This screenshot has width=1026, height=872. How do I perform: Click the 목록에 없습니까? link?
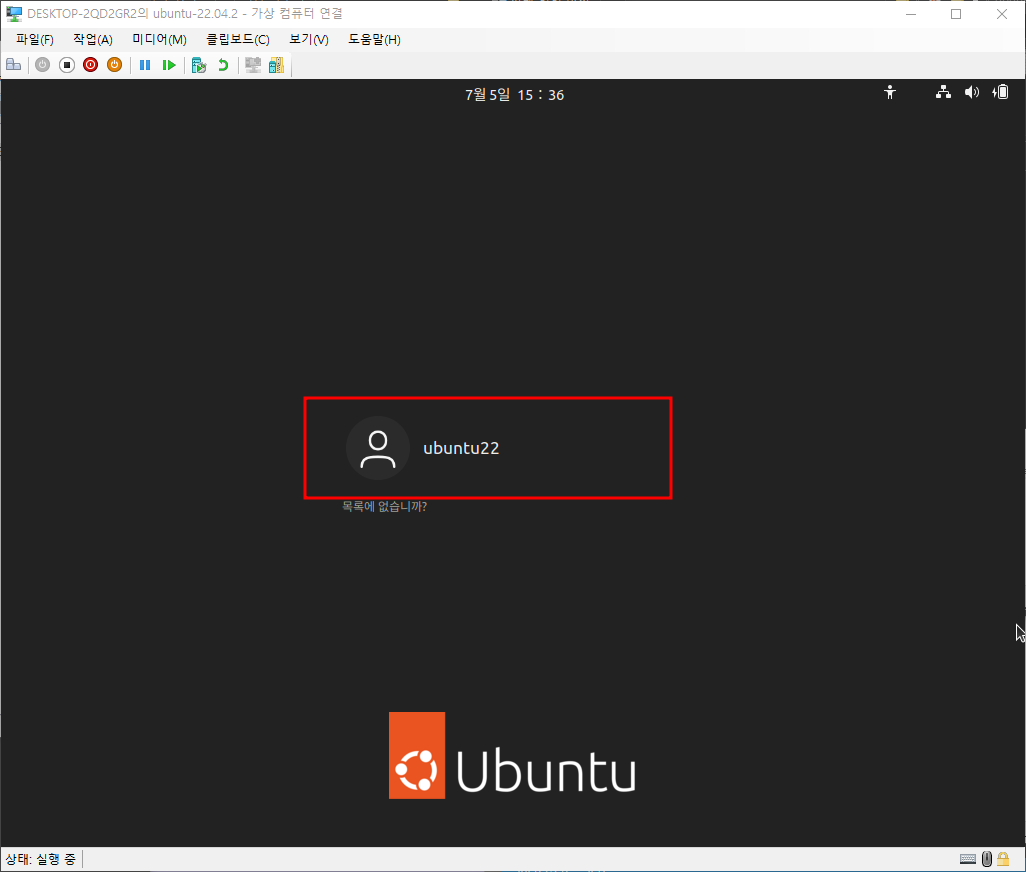(385, 506)
